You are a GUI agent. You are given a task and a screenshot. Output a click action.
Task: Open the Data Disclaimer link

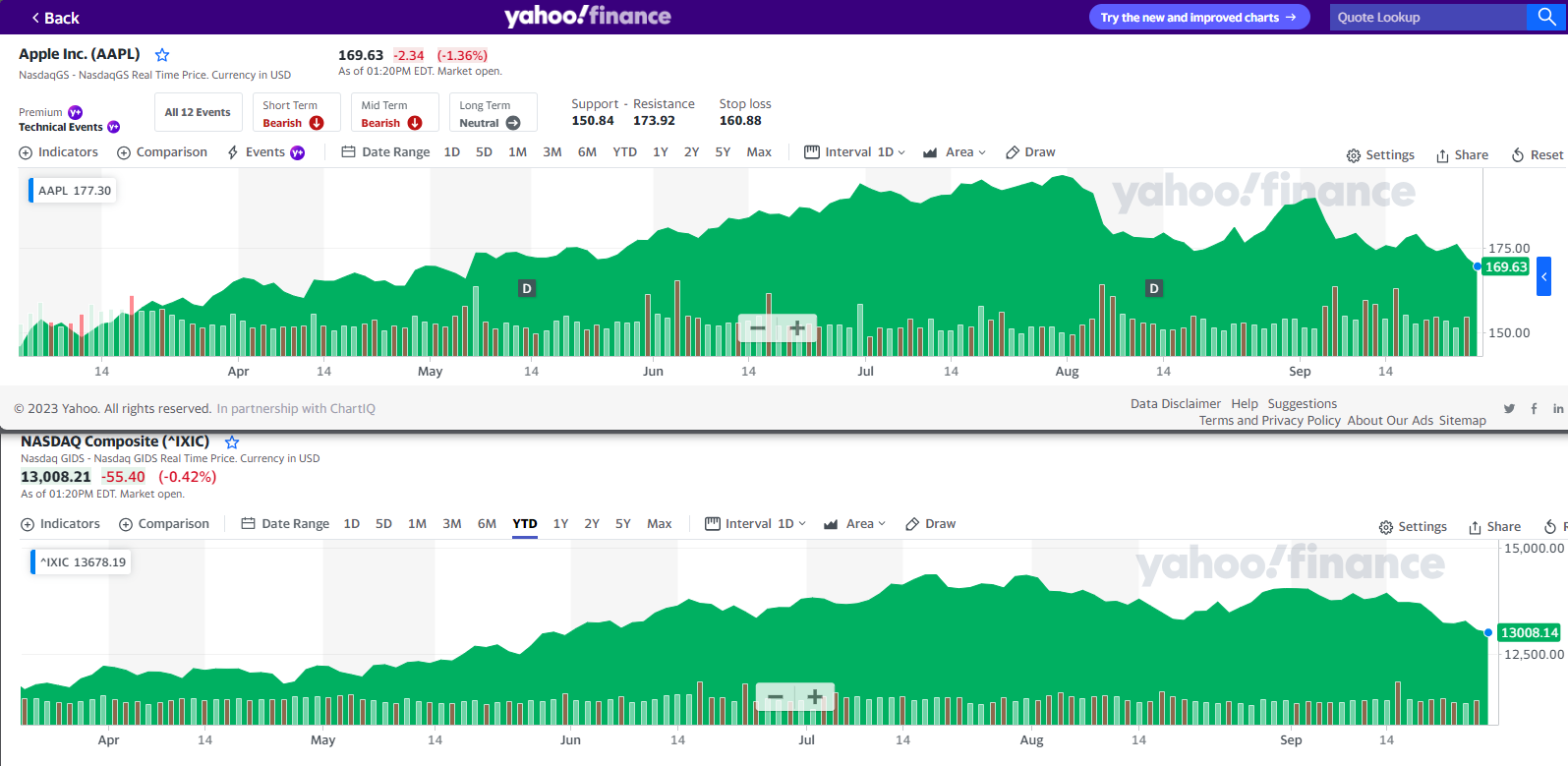[1176, 404]
